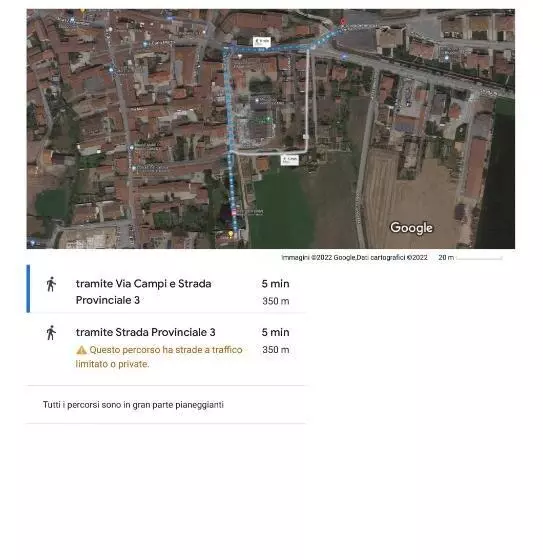
Task: Click the Immagini ©2022 Google attribution text
Action: pyautogui.click(x=354, y=258)
